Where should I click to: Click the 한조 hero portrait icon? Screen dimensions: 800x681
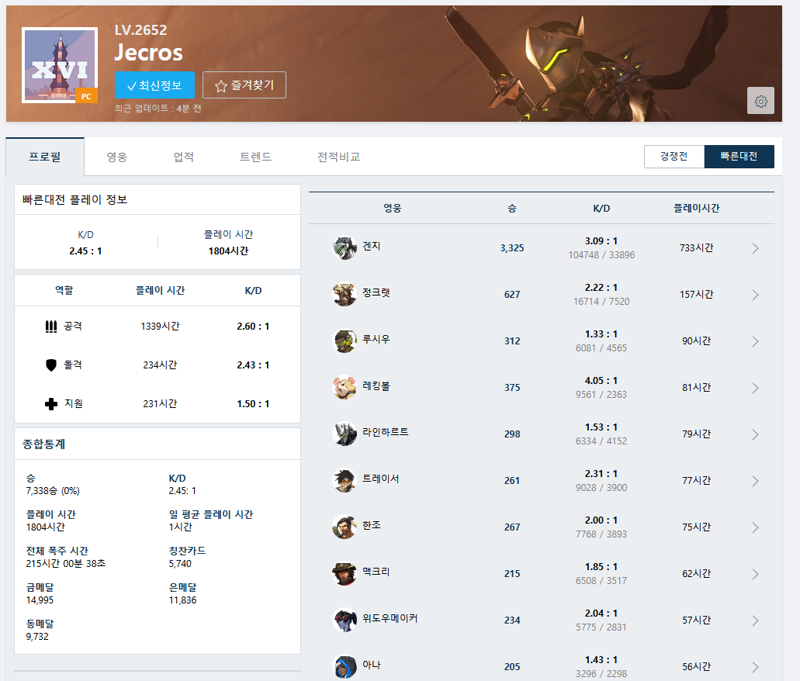[344, 527]
